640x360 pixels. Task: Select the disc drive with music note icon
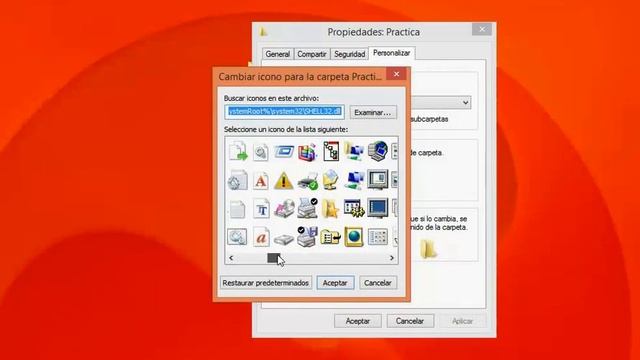pyautogui.click(x=284, y=209)
